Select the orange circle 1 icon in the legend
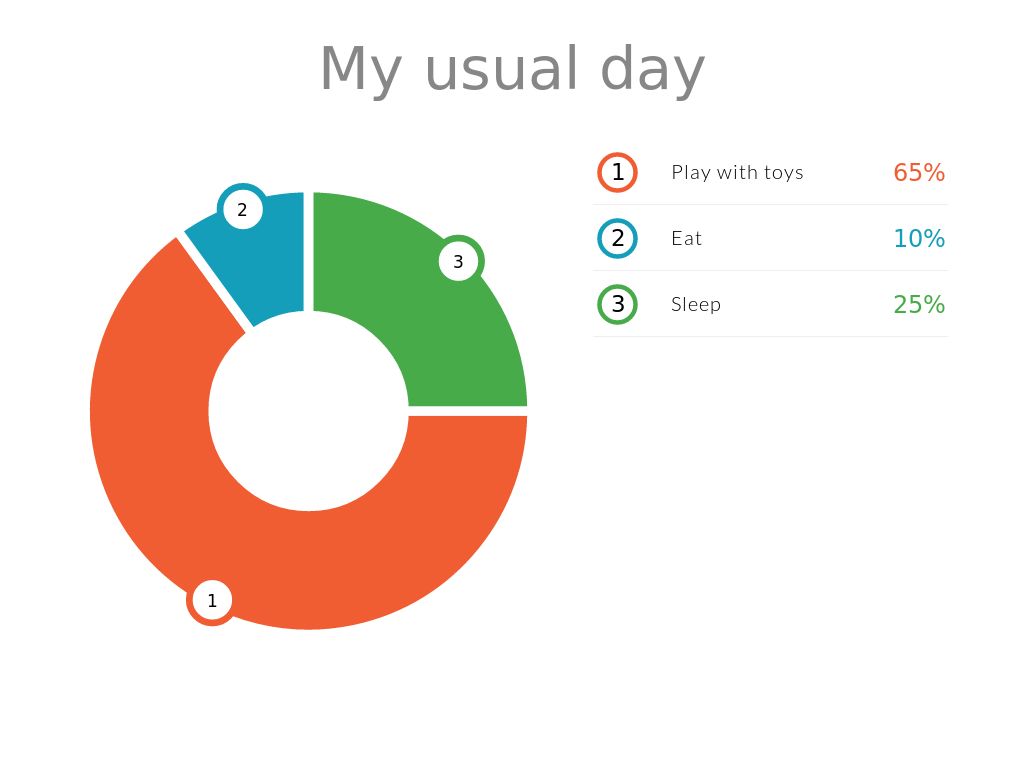Viewport: 1024px width, 768px height. tap(617, 172)
